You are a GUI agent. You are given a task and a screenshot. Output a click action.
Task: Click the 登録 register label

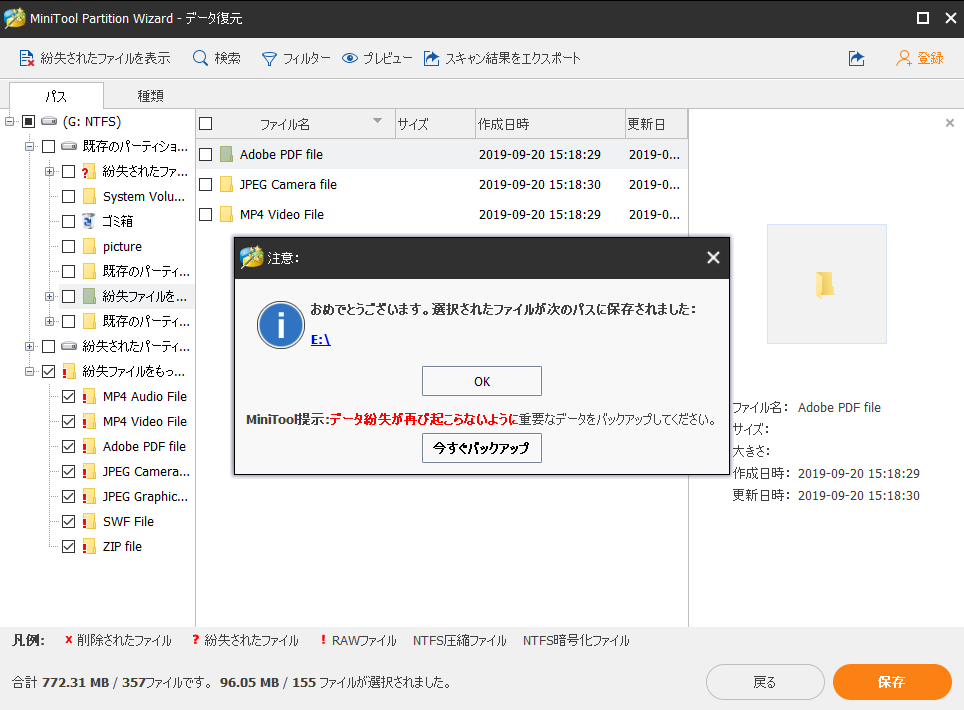click(x=930, y=58)
